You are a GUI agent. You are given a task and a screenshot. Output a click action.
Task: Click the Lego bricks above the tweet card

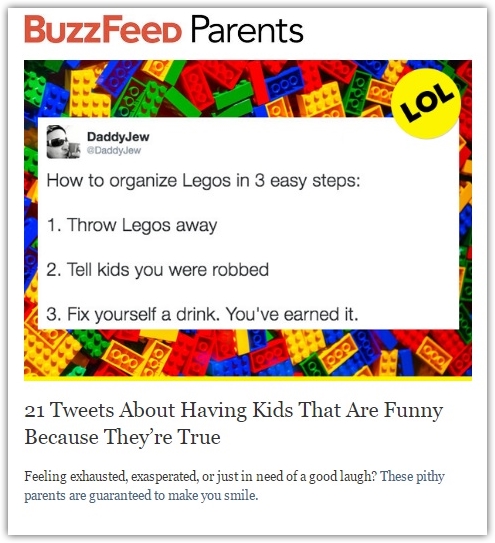(208, 88)
